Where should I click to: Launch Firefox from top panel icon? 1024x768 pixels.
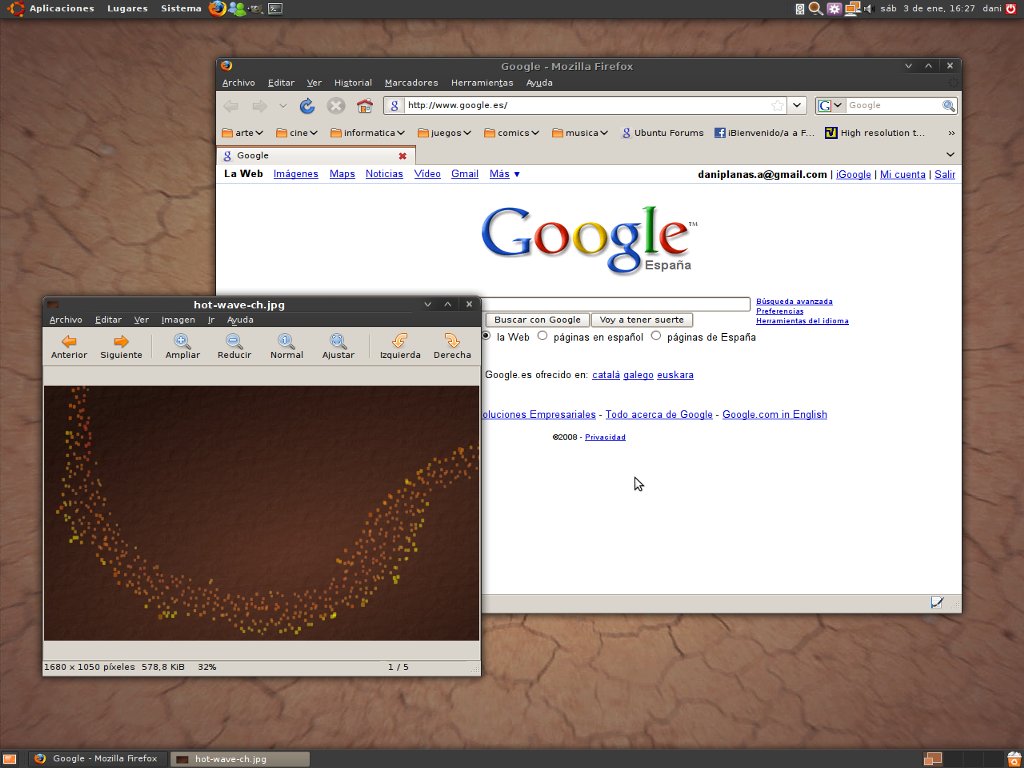[x=217, y=8]
